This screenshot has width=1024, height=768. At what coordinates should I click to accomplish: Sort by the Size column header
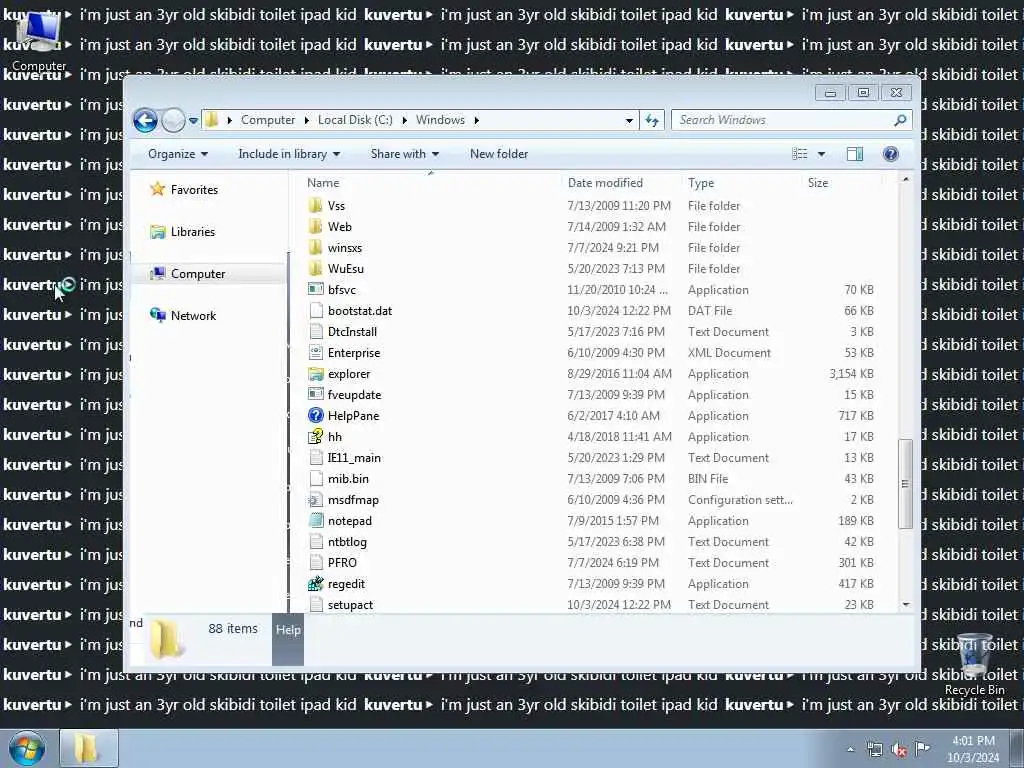click(818, 184)
